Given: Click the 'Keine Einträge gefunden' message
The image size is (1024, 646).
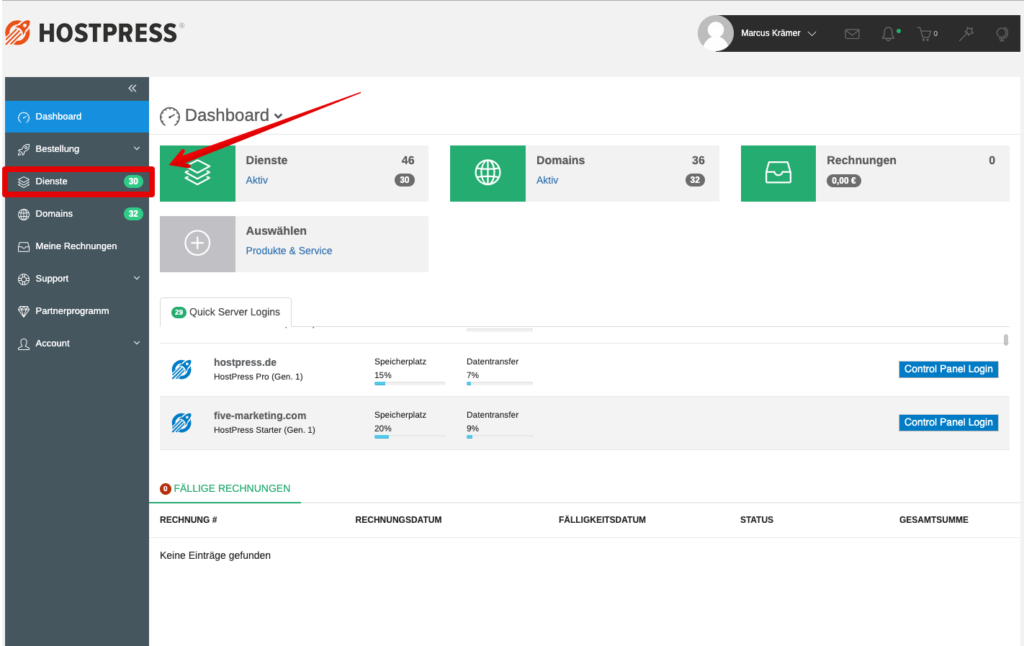Looking at the screenshot, I should pyautogui.click(x=215, y=556).
